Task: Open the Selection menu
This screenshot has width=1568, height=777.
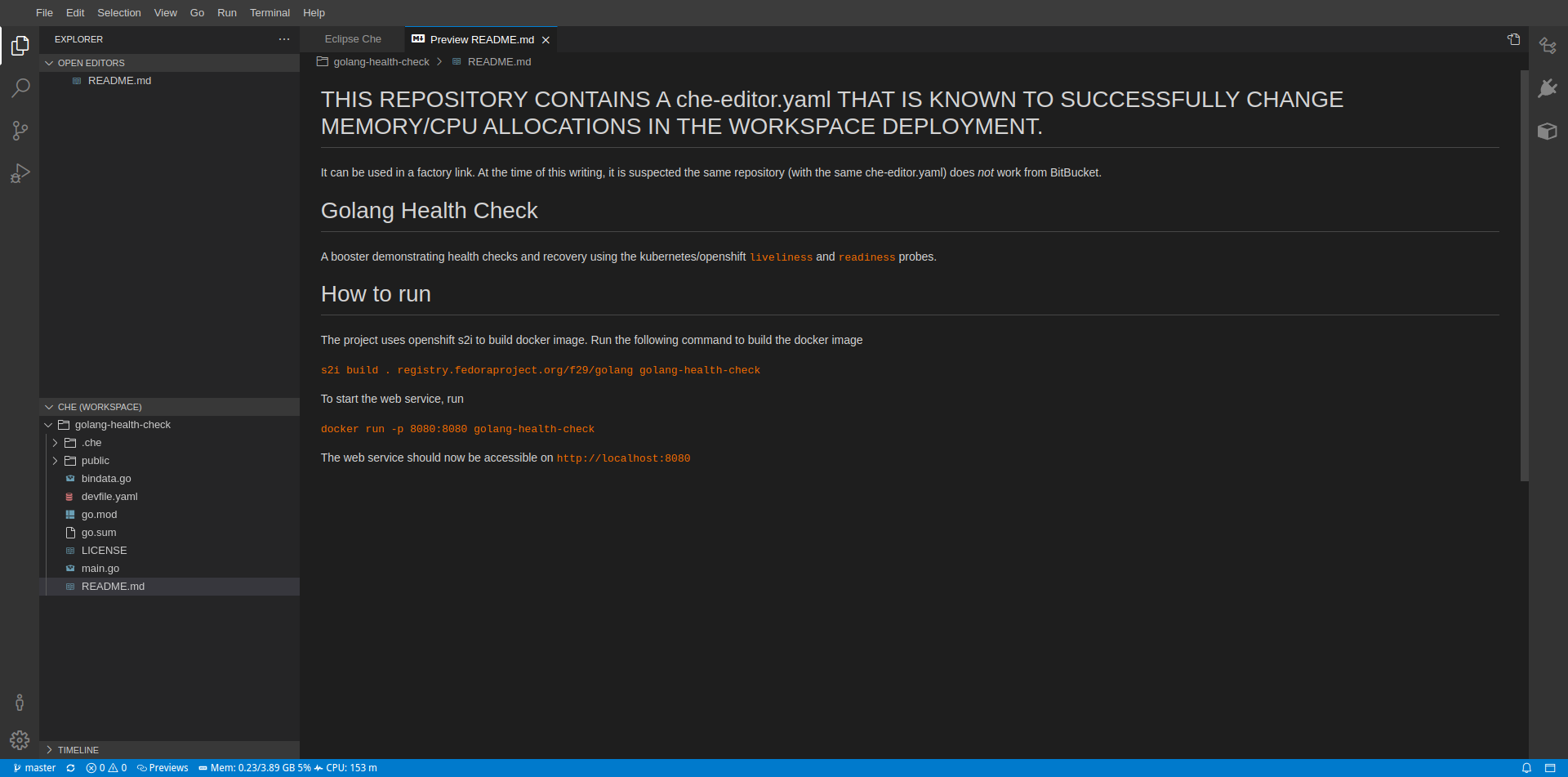Action: pyautogui.click(x=119, y=13)
